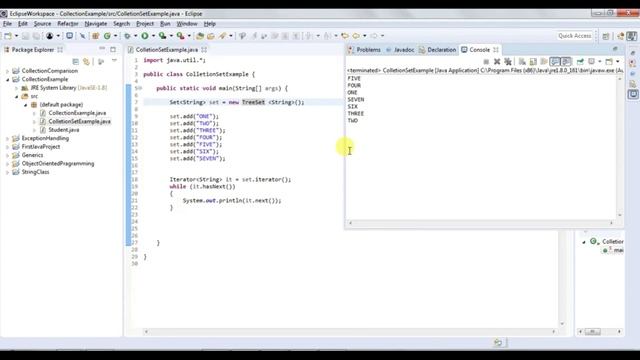Collapse the CollectionExample project
The image size is (640, 360).
coord(7,80)
